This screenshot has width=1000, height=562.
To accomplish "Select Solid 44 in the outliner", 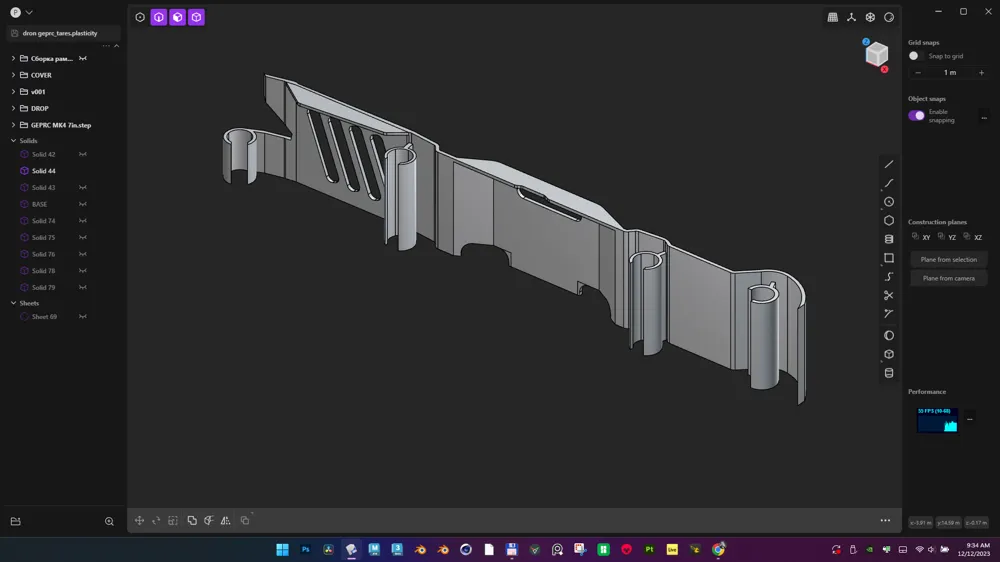I will click(x=43, y=171).
